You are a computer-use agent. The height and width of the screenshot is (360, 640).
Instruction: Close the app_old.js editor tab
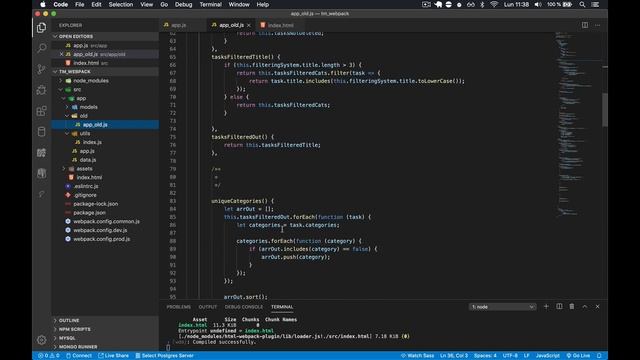[x=249, y=25]
